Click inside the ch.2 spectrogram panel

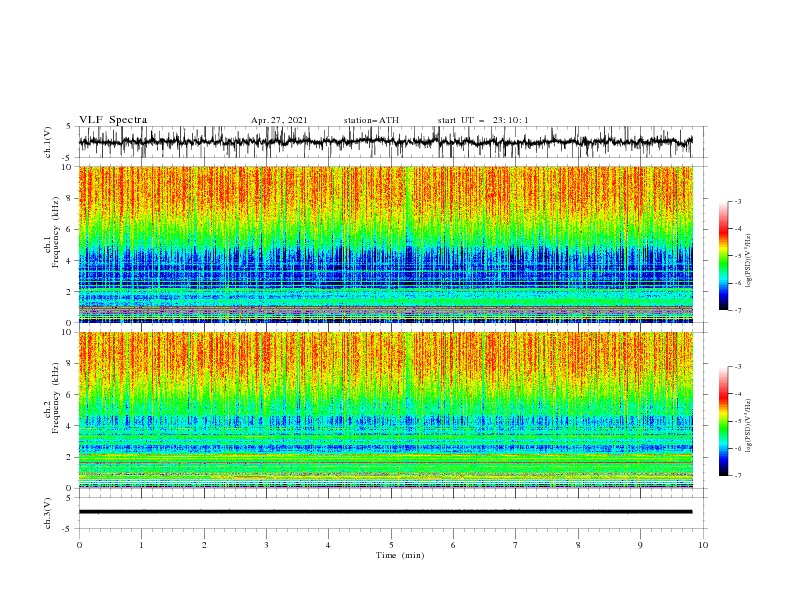click(386, 410)
